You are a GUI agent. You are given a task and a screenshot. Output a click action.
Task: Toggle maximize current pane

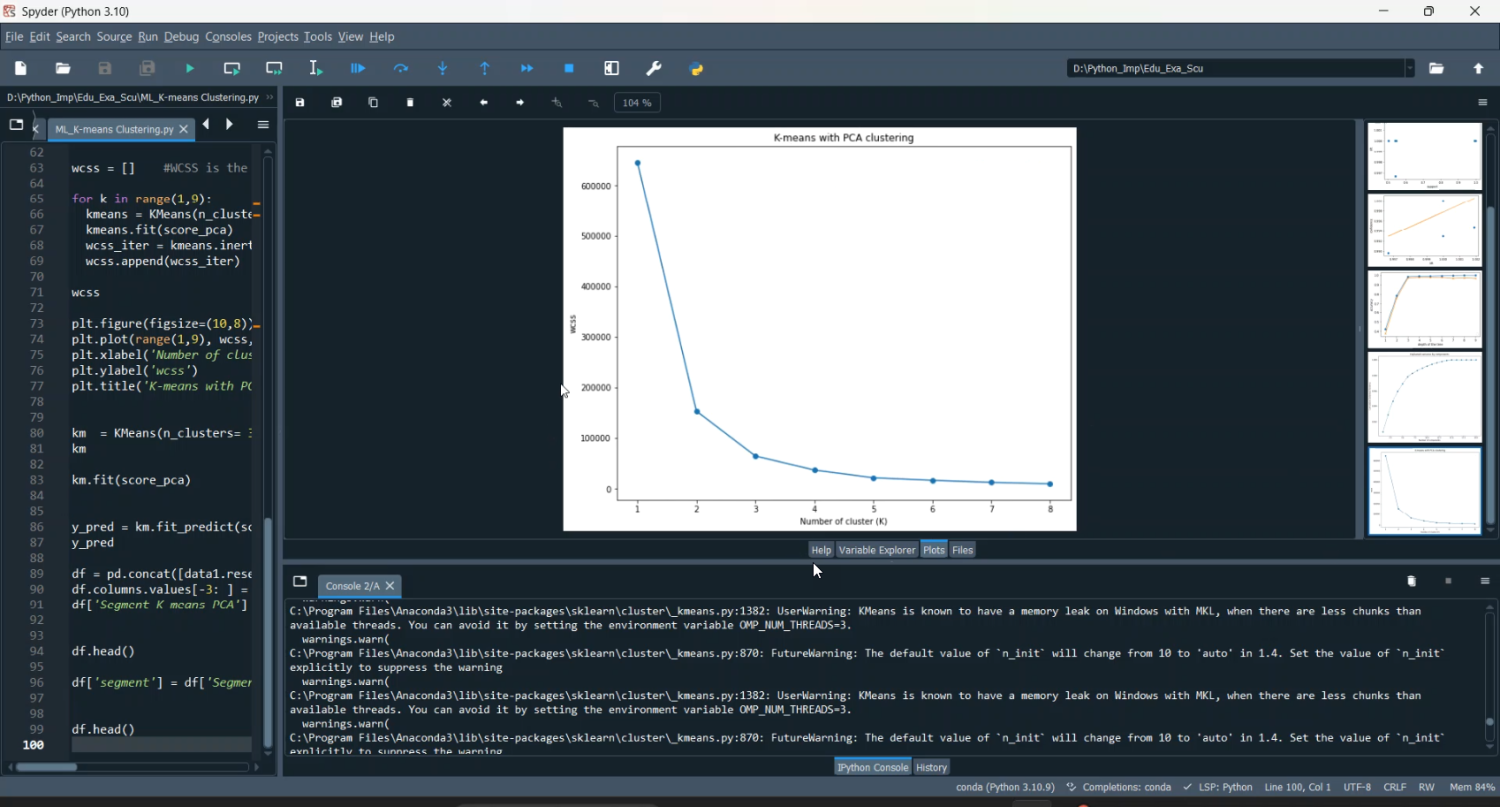[x=612, y=69]
